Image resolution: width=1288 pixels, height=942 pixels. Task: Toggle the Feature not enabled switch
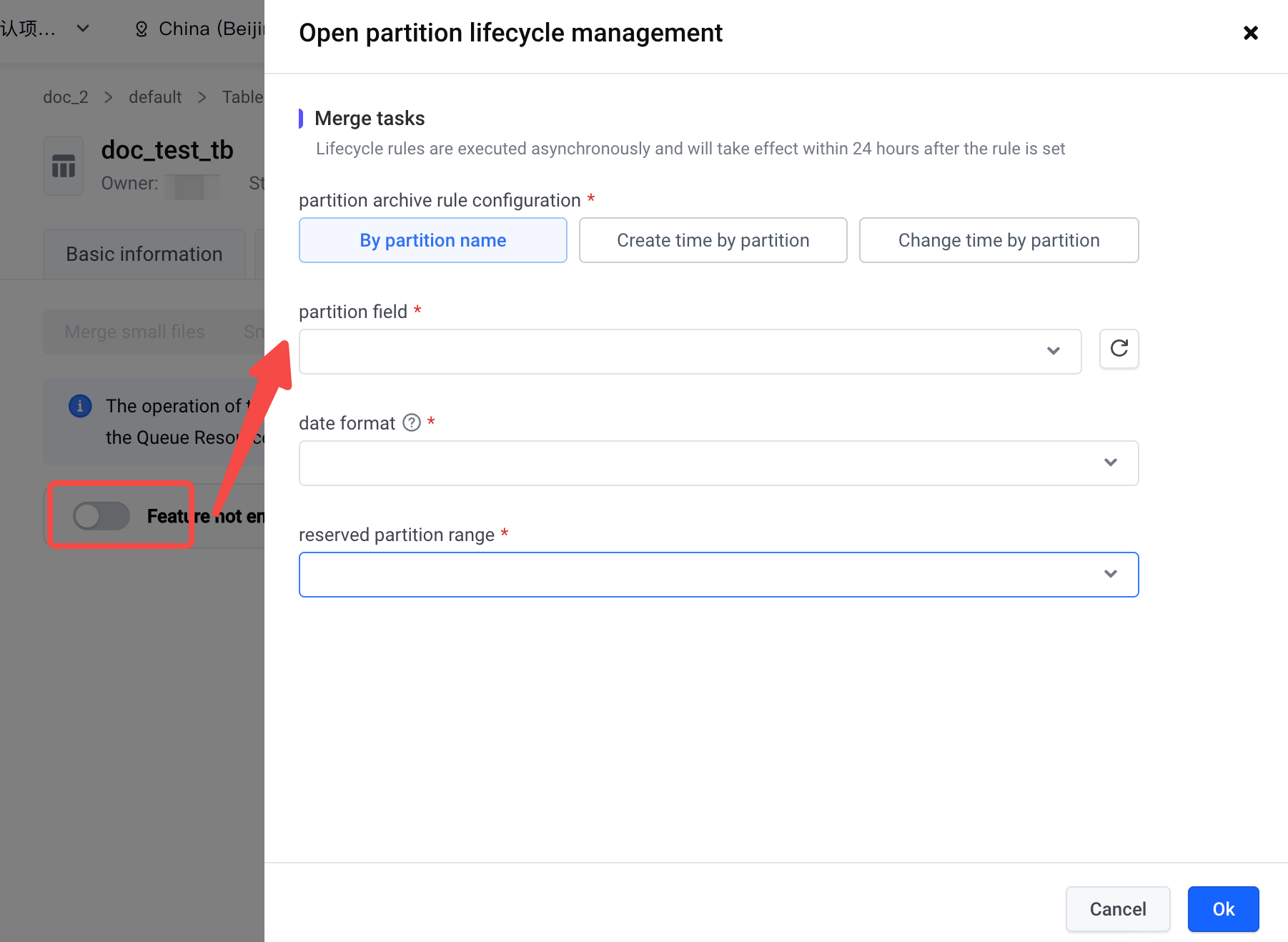click(101, 515)
